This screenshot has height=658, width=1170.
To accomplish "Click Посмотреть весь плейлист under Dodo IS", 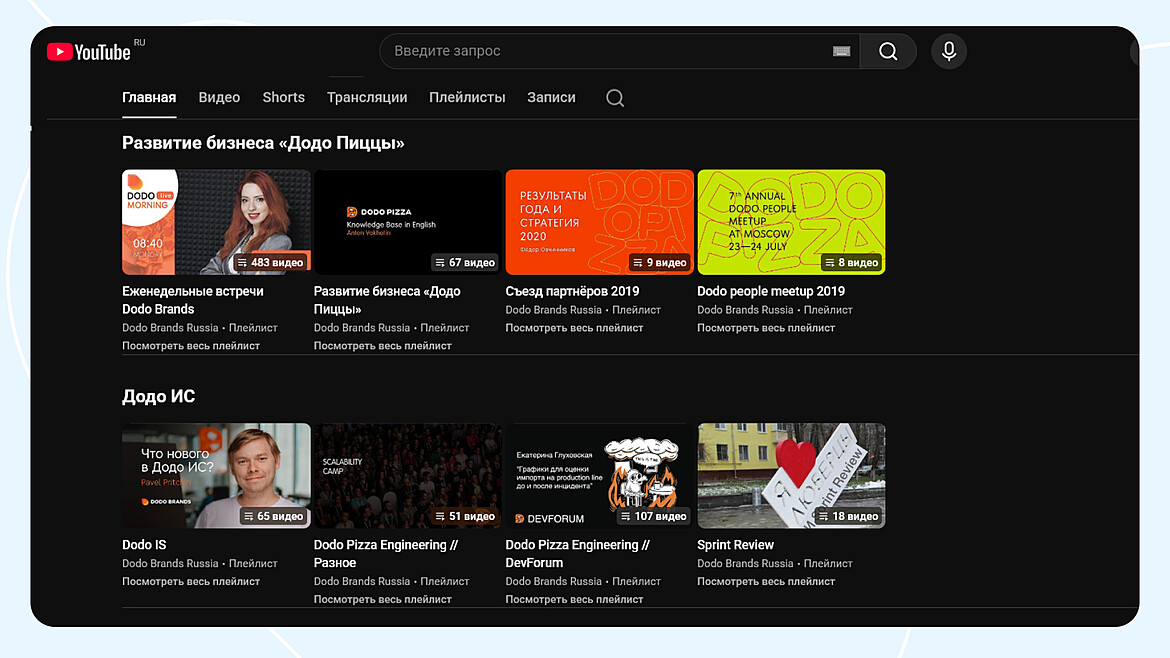I will [x=191, y=581].
